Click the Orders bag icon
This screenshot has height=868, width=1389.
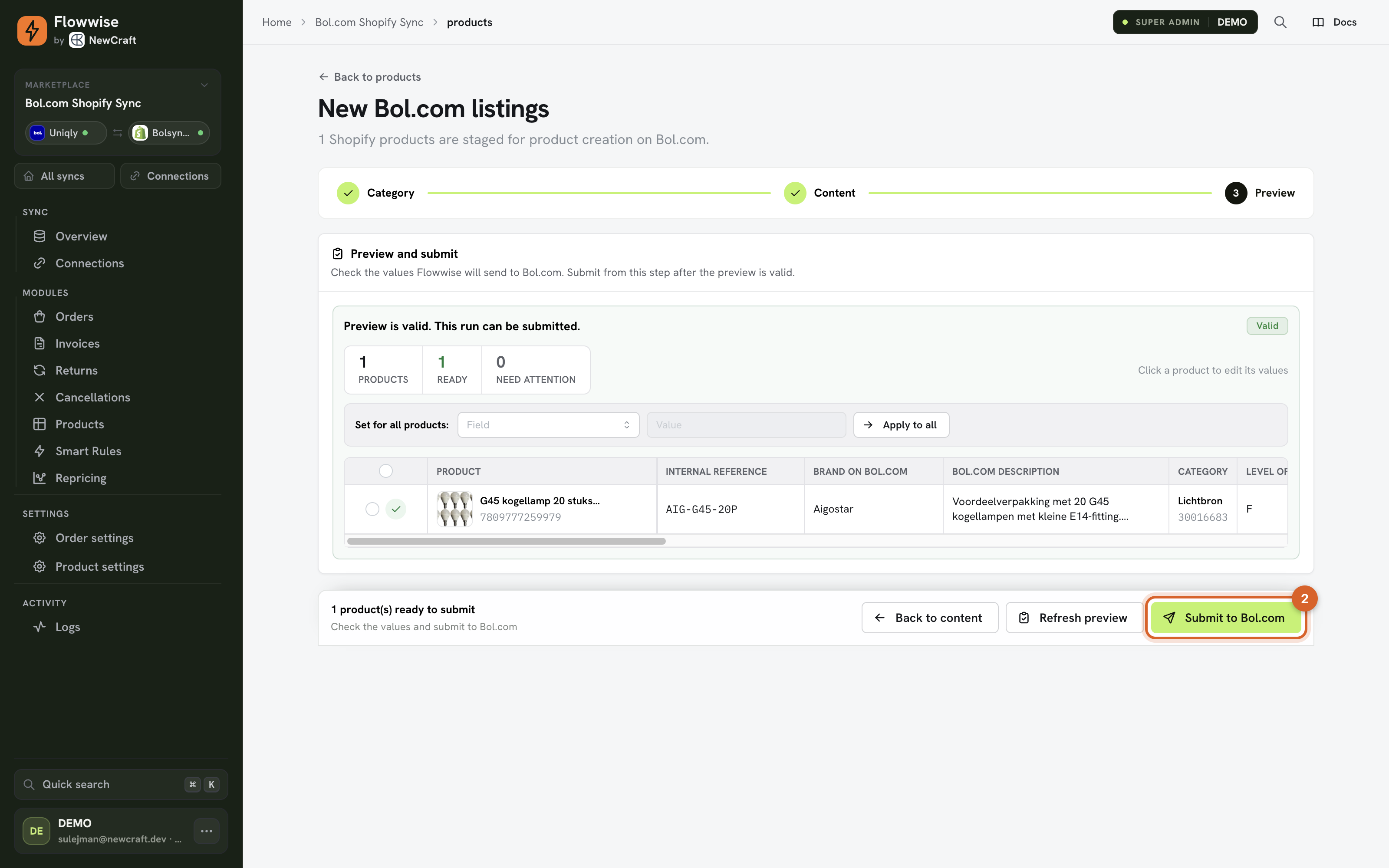(x=39, y=316)
